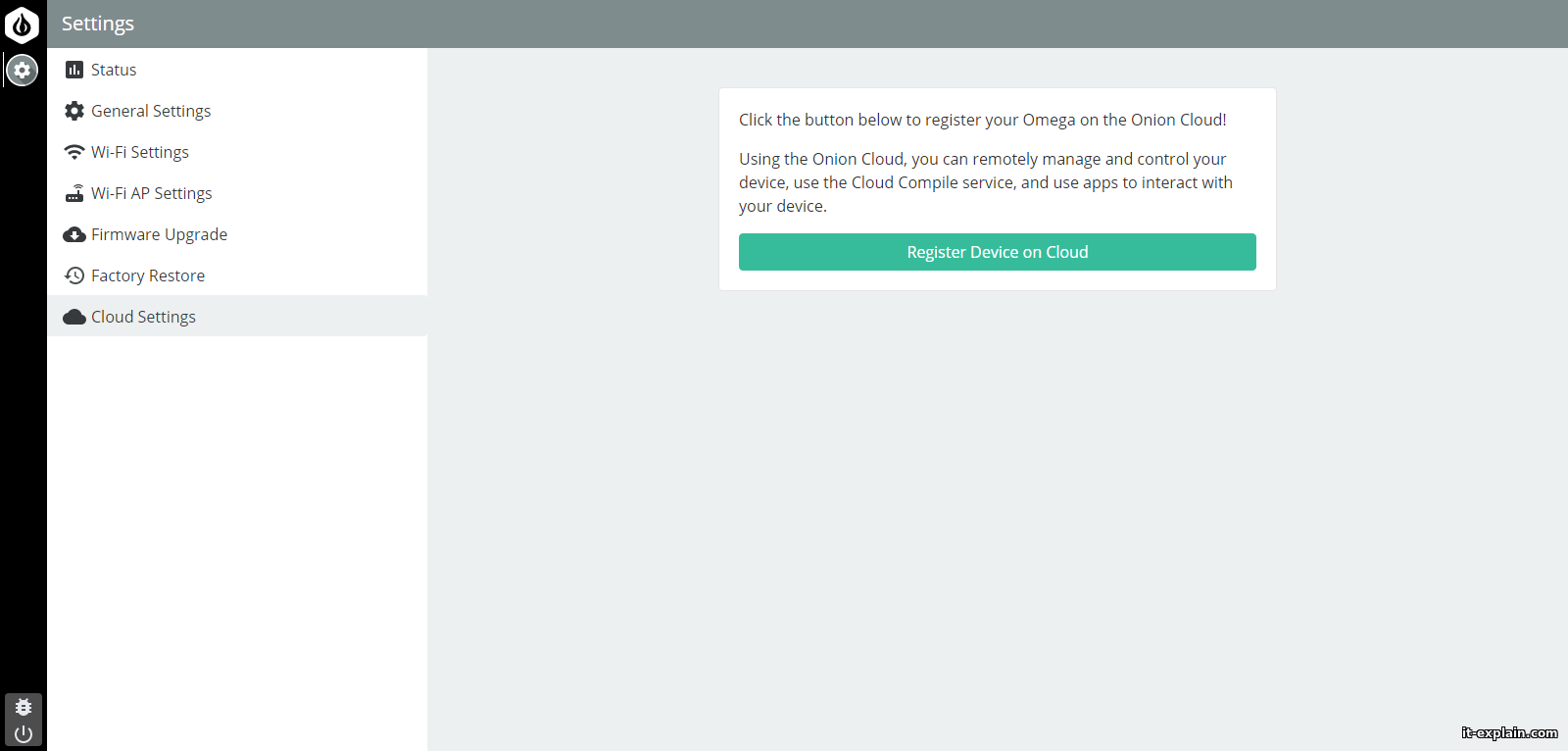Click the Settings header title
The height and width of the screenshot is (751, 1568).
(x=98, y=24)
